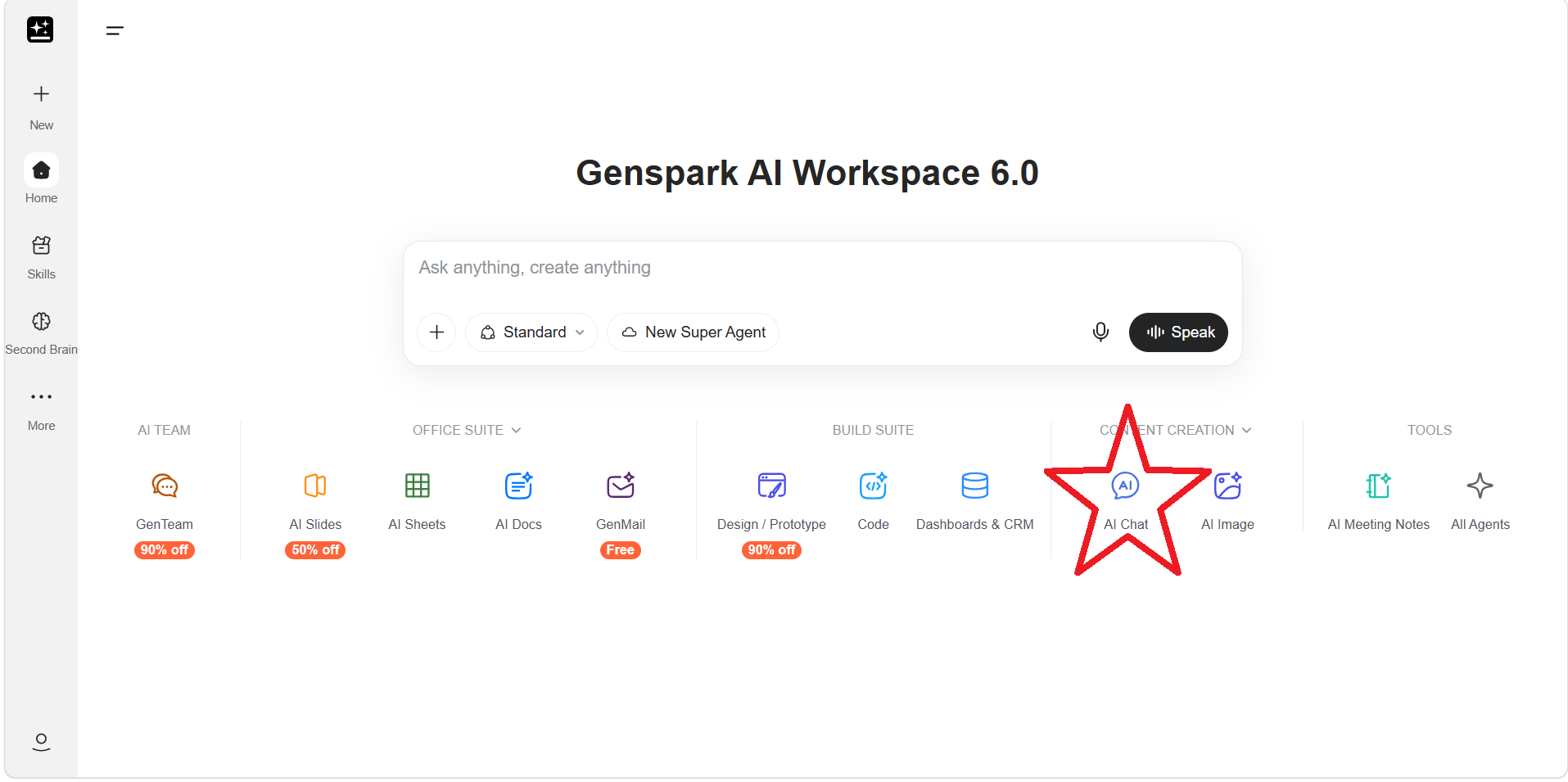Click the Genspark AI Workspace 6.0 heading
The width and height of the screenshot is (1568, 782).
point(807,173)
